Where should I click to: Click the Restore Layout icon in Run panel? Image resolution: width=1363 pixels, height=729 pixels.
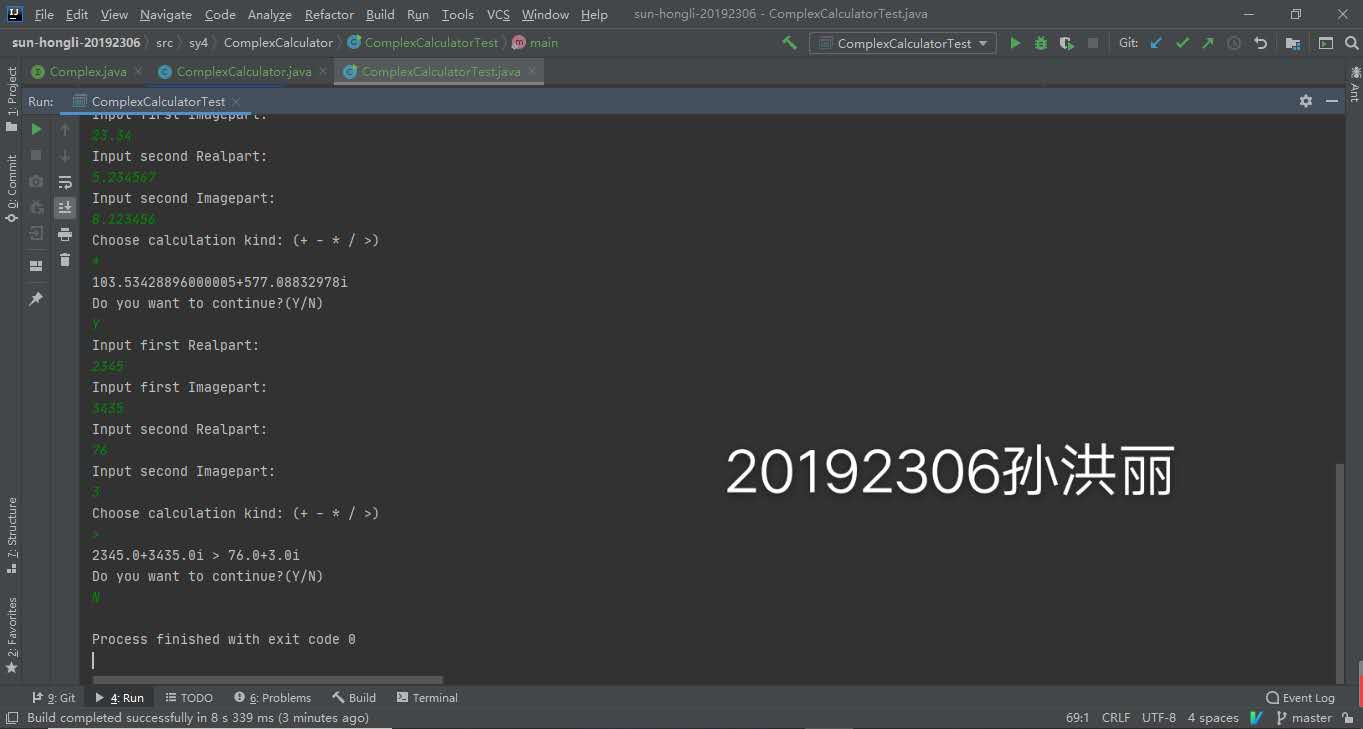tap(36, 266)
